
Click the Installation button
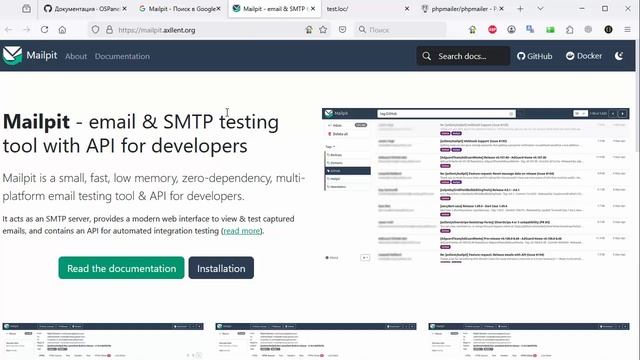221,268
